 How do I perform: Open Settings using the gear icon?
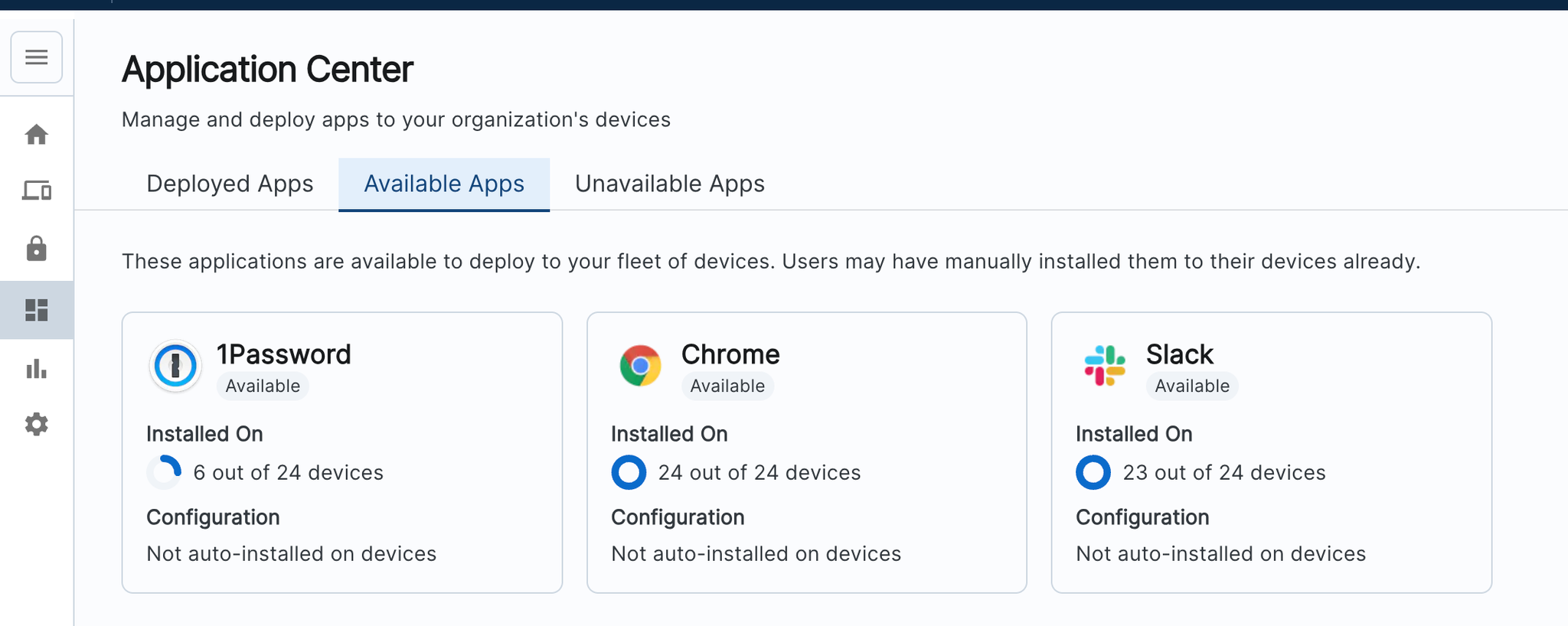pos(36,425)
